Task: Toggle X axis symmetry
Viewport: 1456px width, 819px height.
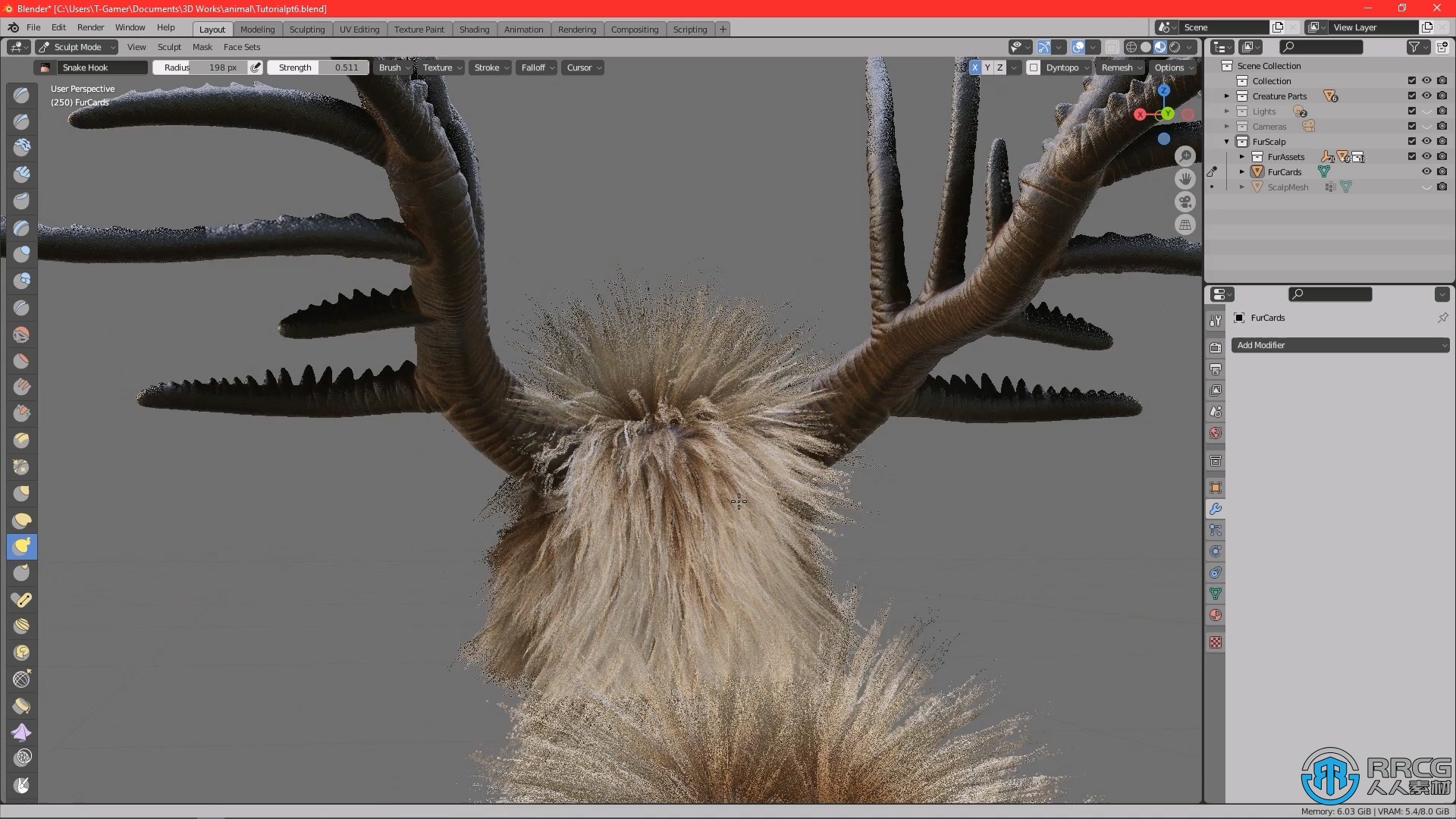Action: coord(975,67)
